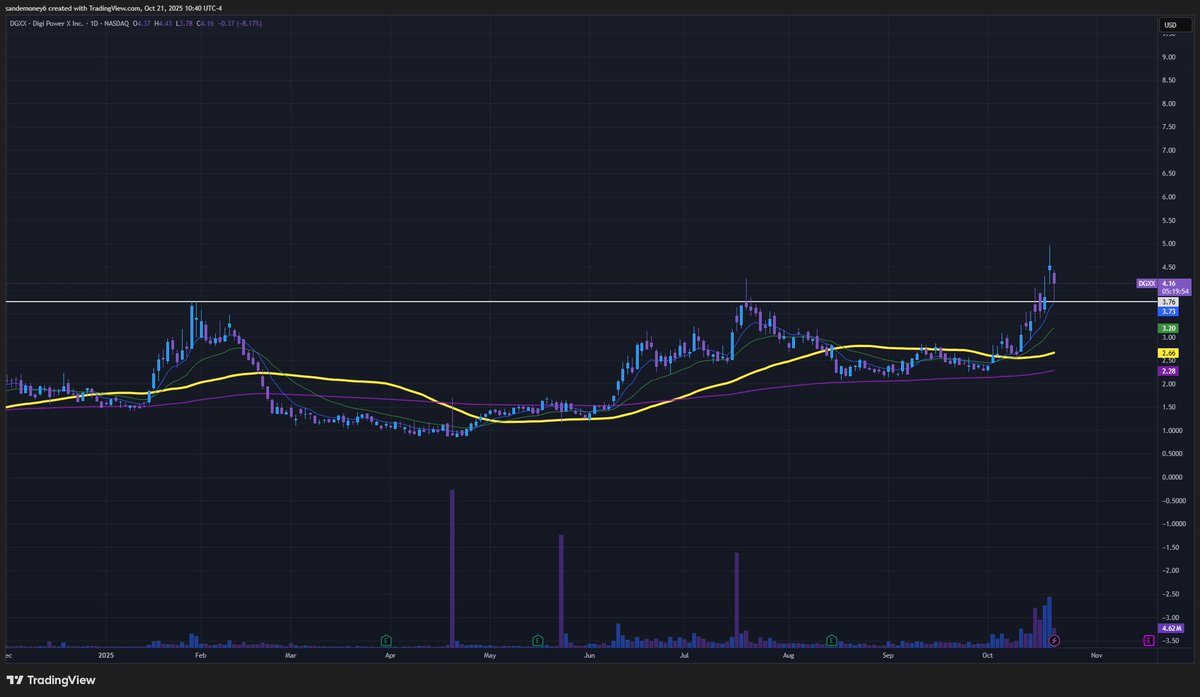
Task: Click the 4.62M volume readout on the price axis
Action: pos(1170,628)
